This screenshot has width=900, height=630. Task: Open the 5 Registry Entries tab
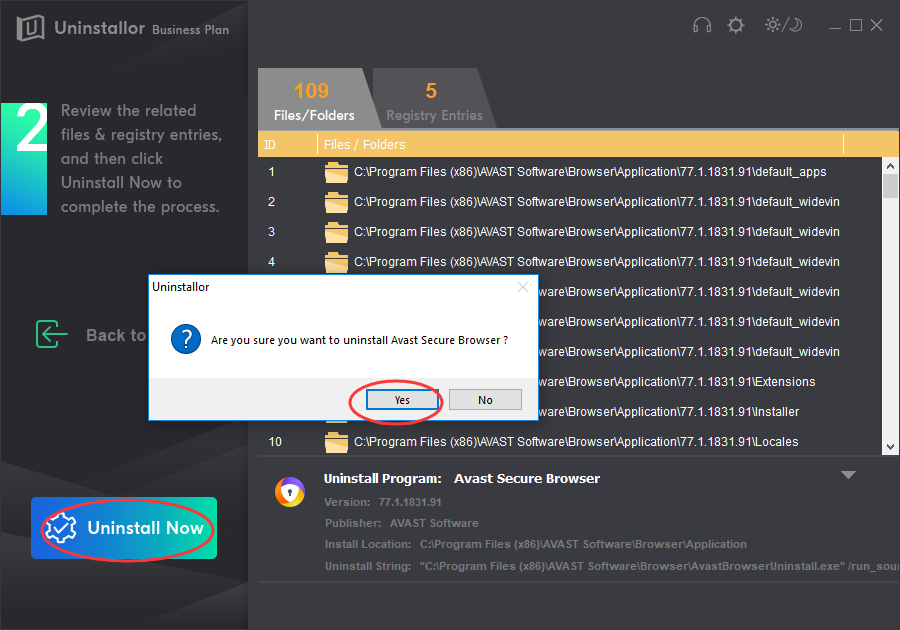434,99
